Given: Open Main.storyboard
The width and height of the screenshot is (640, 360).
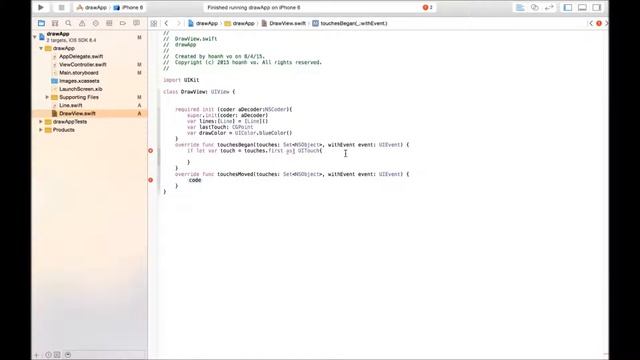Looking at the screenshot, I should click(79, 73).
